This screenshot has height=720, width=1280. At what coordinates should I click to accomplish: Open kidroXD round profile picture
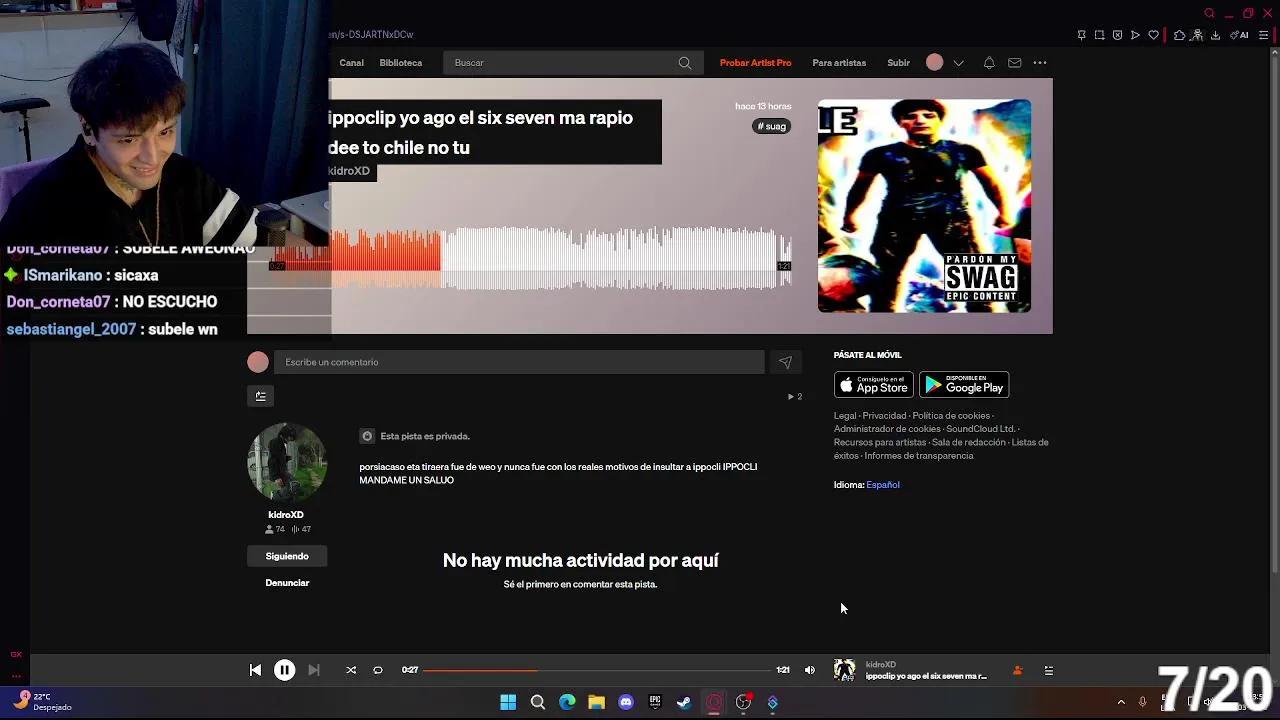(x=287, y=463)
